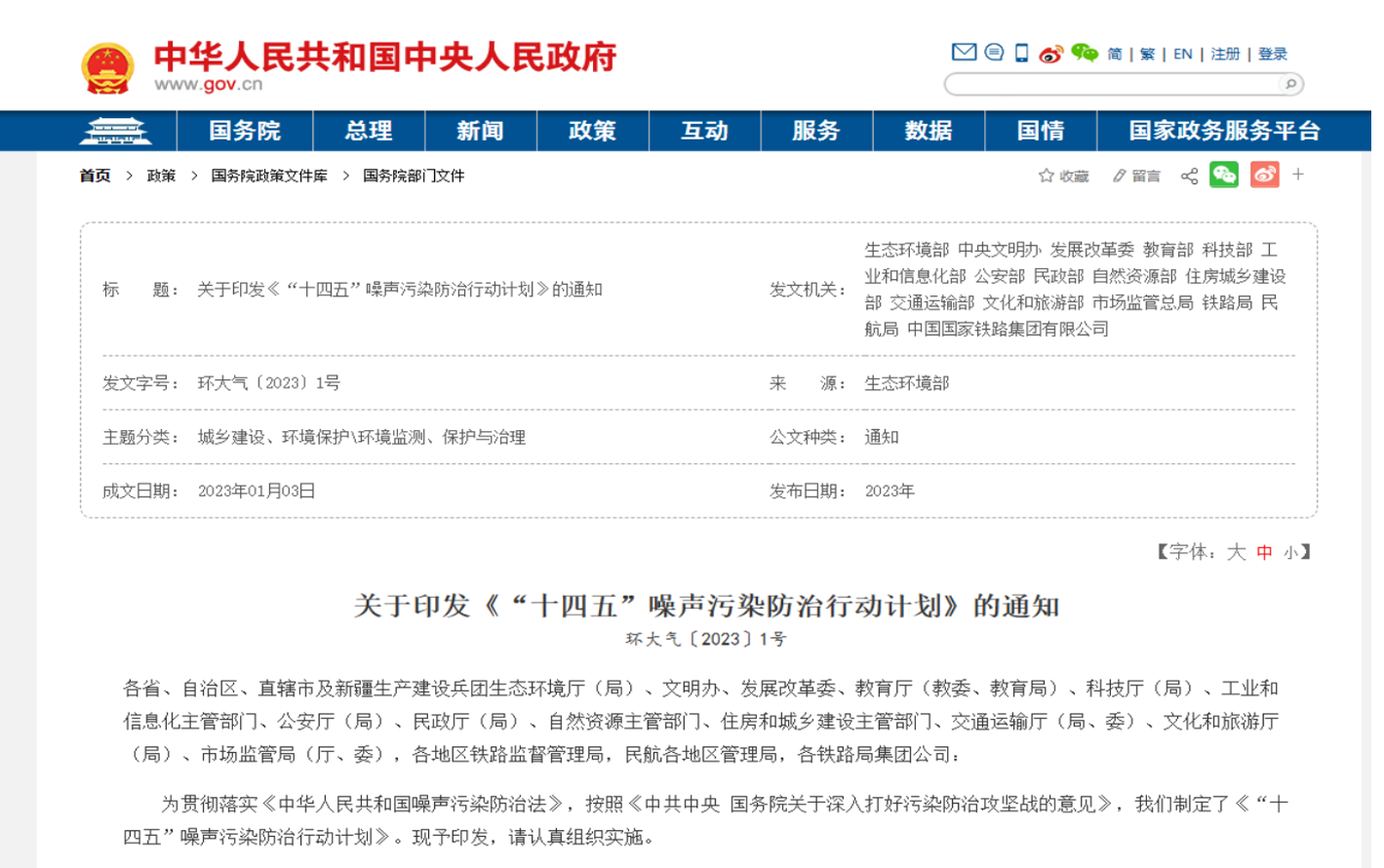
Task: Expand more share options with plus sign
Action: [x=1297, y=175]
